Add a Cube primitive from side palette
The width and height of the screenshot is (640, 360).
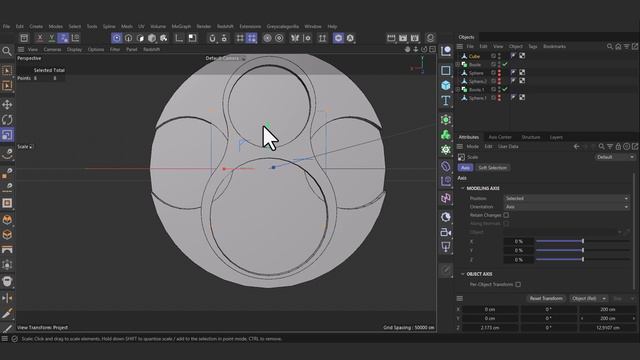(446, 85)
